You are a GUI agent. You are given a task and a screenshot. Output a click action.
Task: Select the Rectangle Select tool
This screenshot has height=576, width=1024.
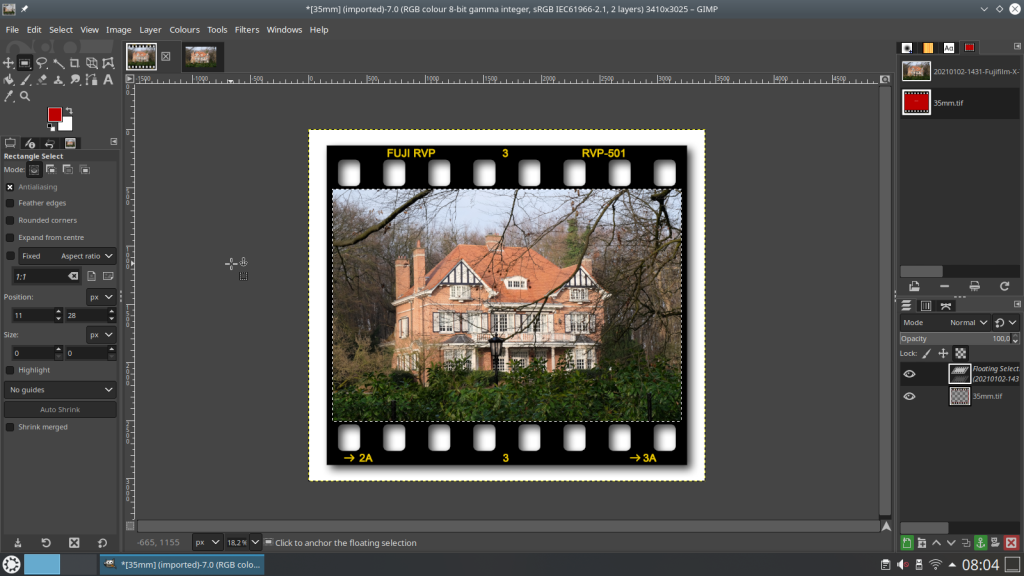[x=24, y=63]
